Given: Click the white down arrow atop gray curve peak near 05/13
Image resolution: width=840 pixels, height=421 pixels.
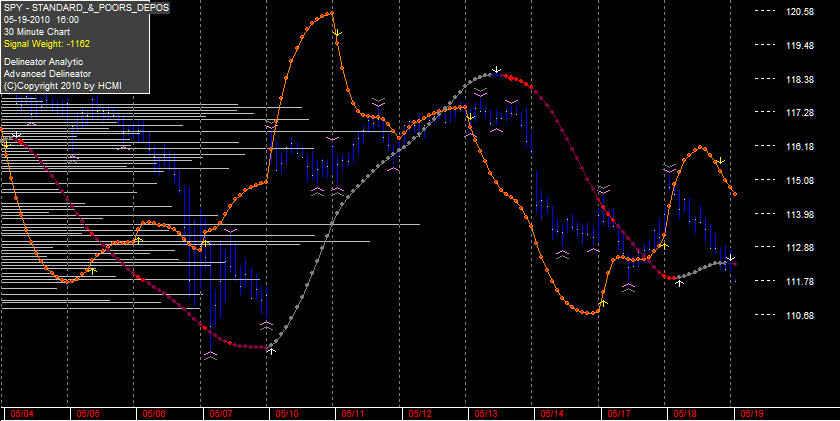Looking at the screenshot, I should coord(497,69).
